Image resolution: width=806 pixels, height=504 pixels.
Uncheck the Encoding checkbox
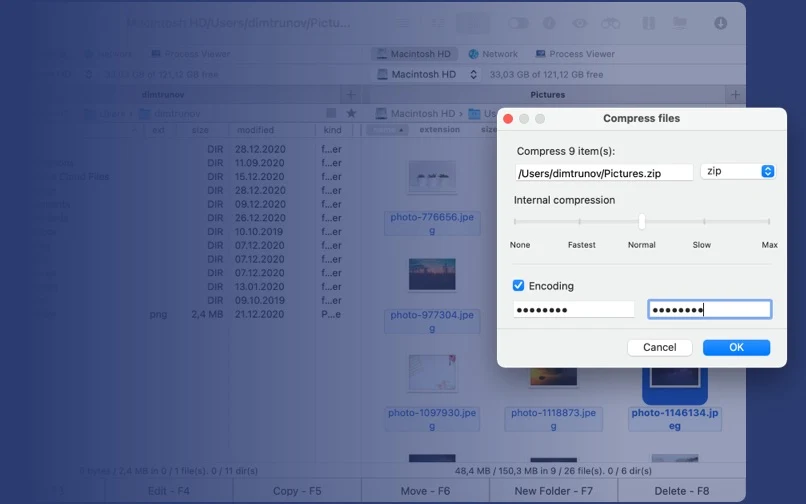[518, 285]
